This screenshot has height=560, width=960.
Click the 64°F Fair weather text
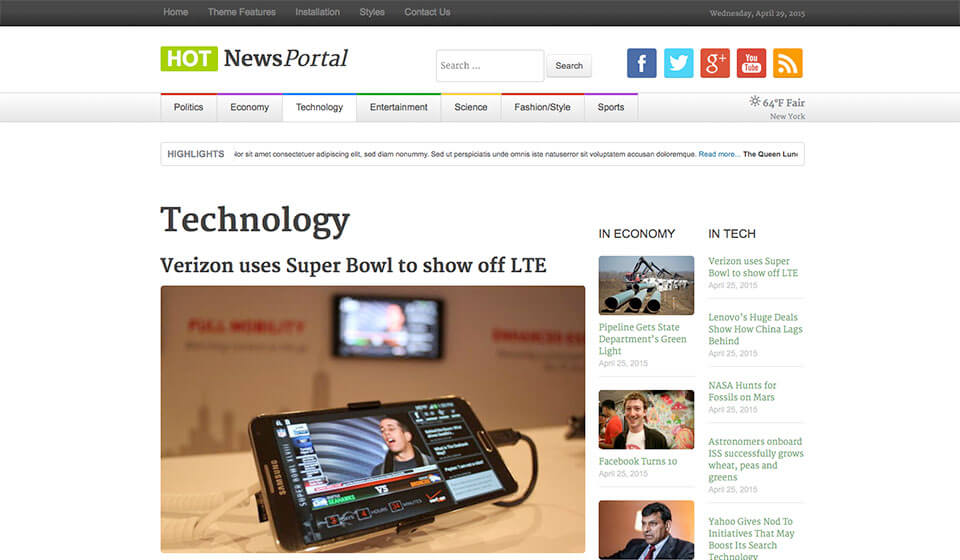pos(784,103)
